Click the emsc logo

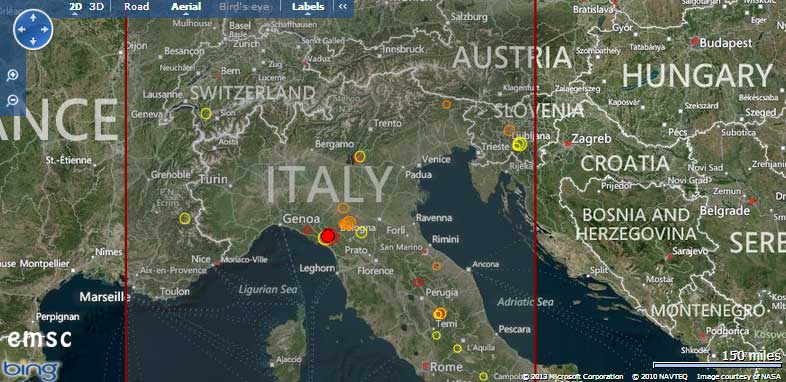coord(40,339)
